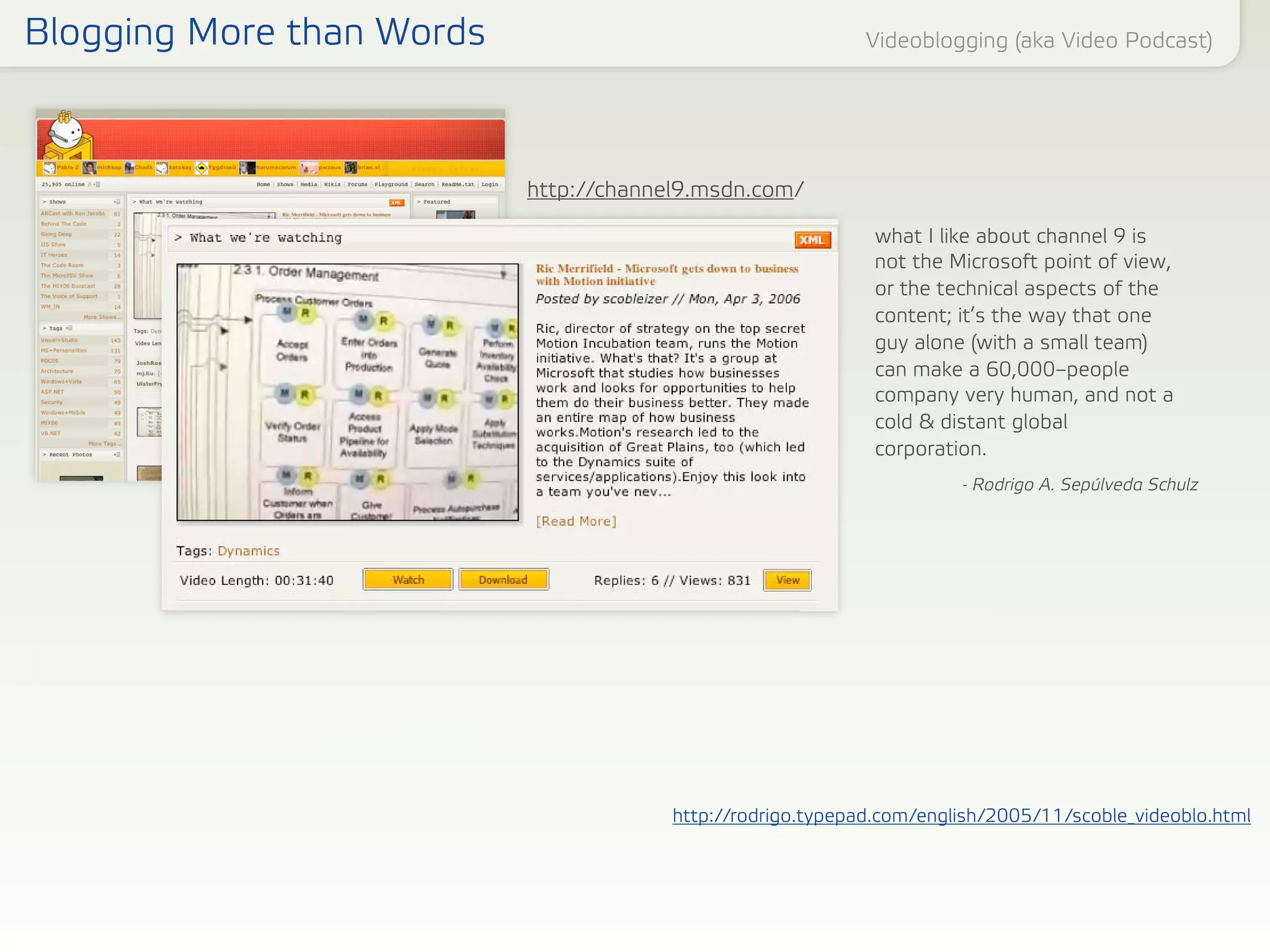Click the icon beside '25,905 online'
This screenshot has height=952, width=1270.
[97, 185]
